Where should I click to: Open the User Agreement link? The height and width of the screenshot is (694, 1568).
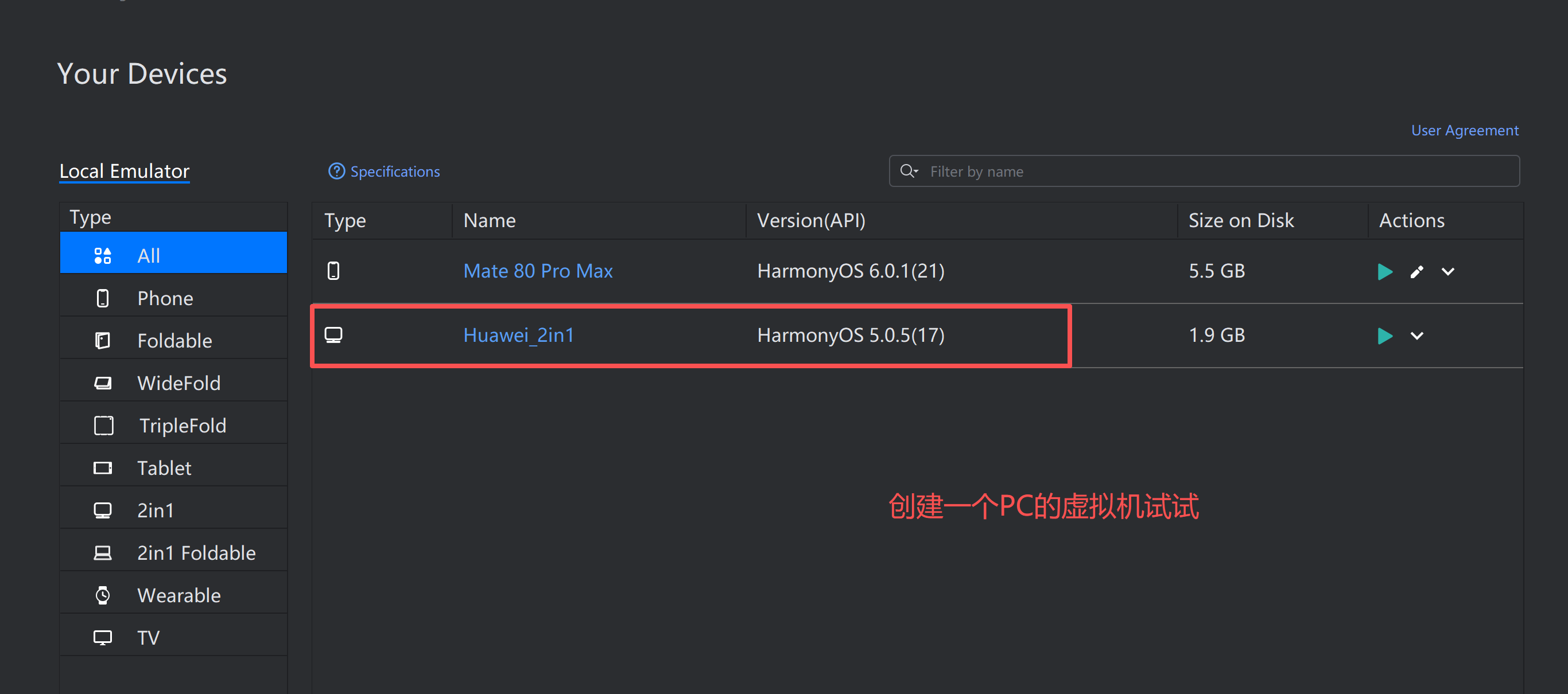point(1464,130)
